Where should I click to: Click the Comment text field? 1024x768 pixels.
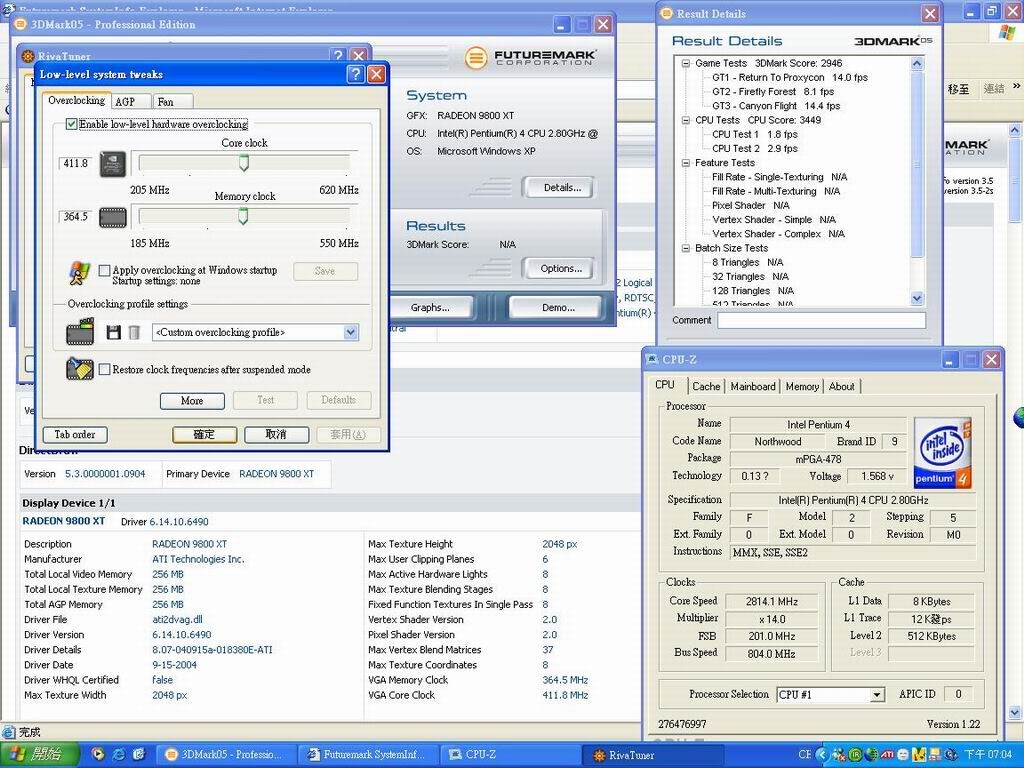[821, 320]
